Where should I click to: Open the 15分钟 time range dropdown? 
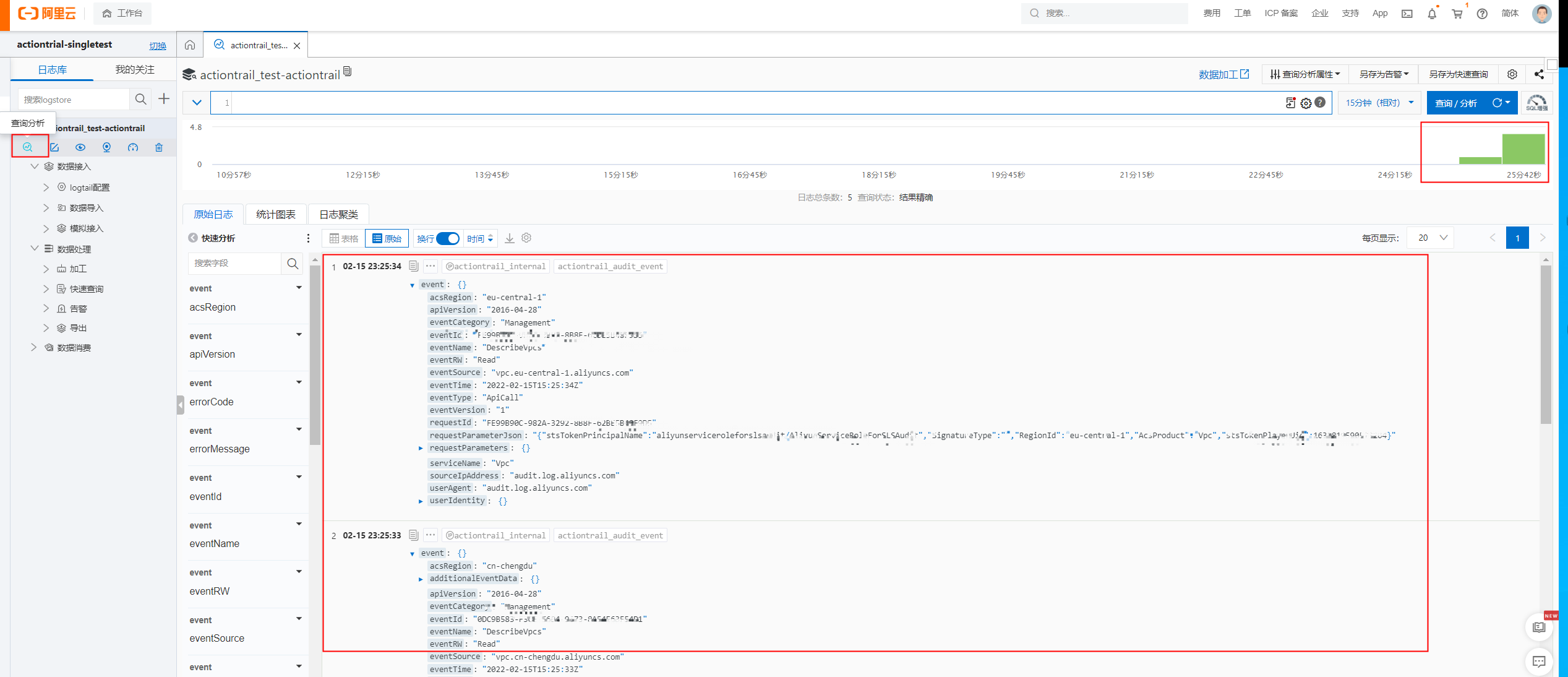click(1379, 103)
